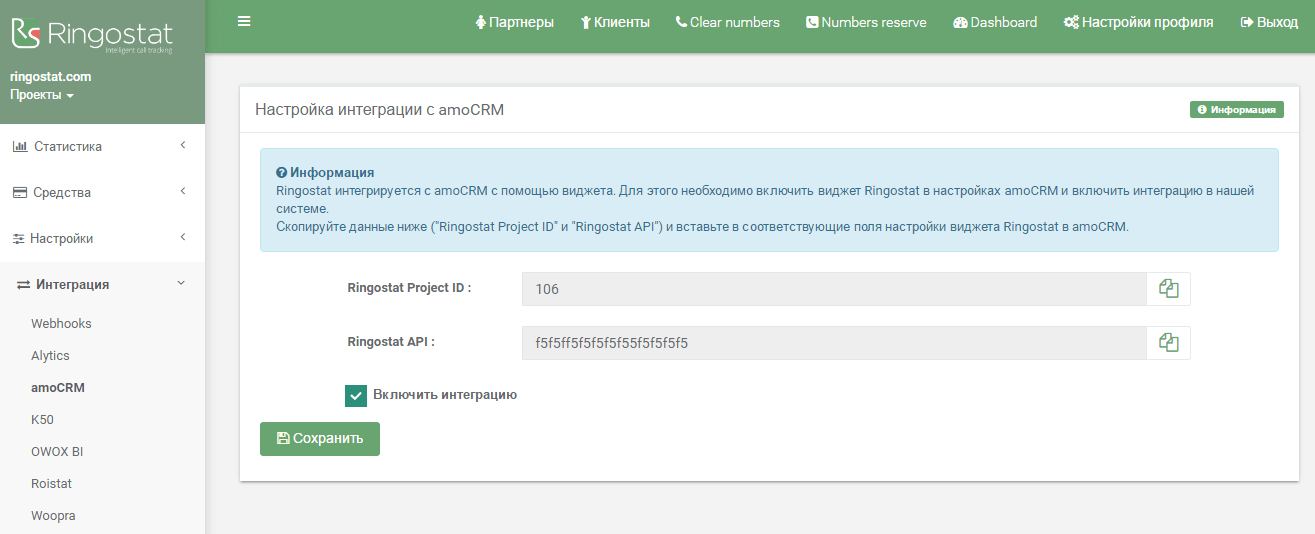
Task: Open the K50 integration
Action: 42,420
